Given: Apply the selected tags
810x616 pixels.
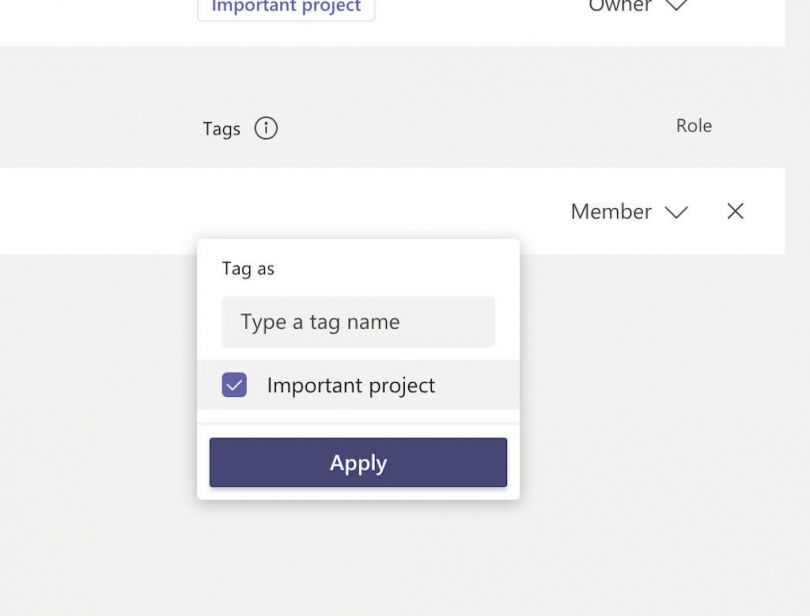Looking at the screenshot, I should [357, 462].
